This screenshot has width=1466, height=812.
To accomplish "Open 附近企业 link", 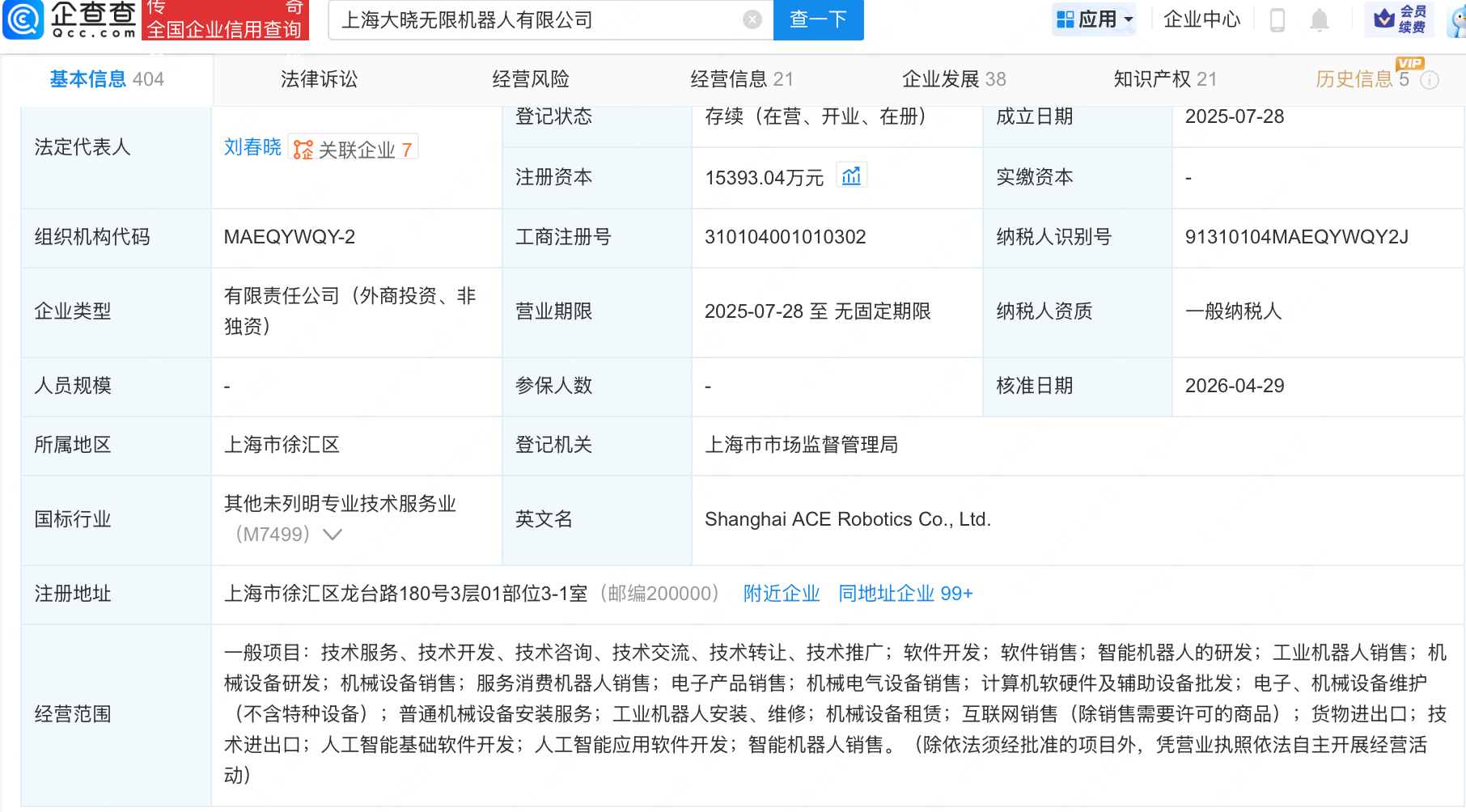I will point(782,594).
